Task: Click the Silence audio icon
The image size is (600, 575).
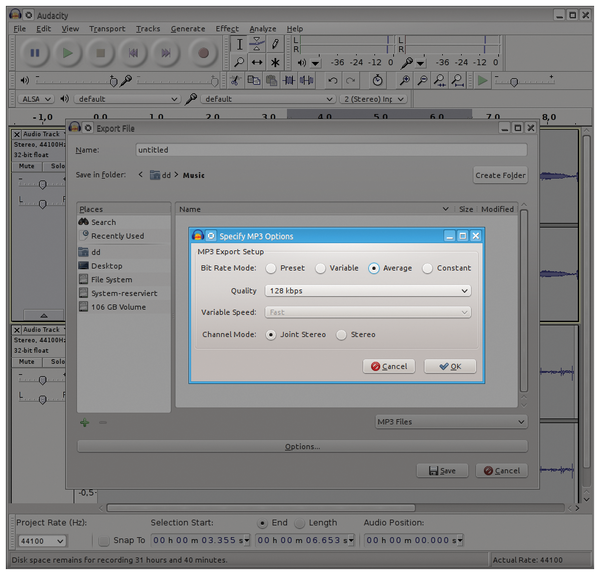Action: (x=307, y=80)
